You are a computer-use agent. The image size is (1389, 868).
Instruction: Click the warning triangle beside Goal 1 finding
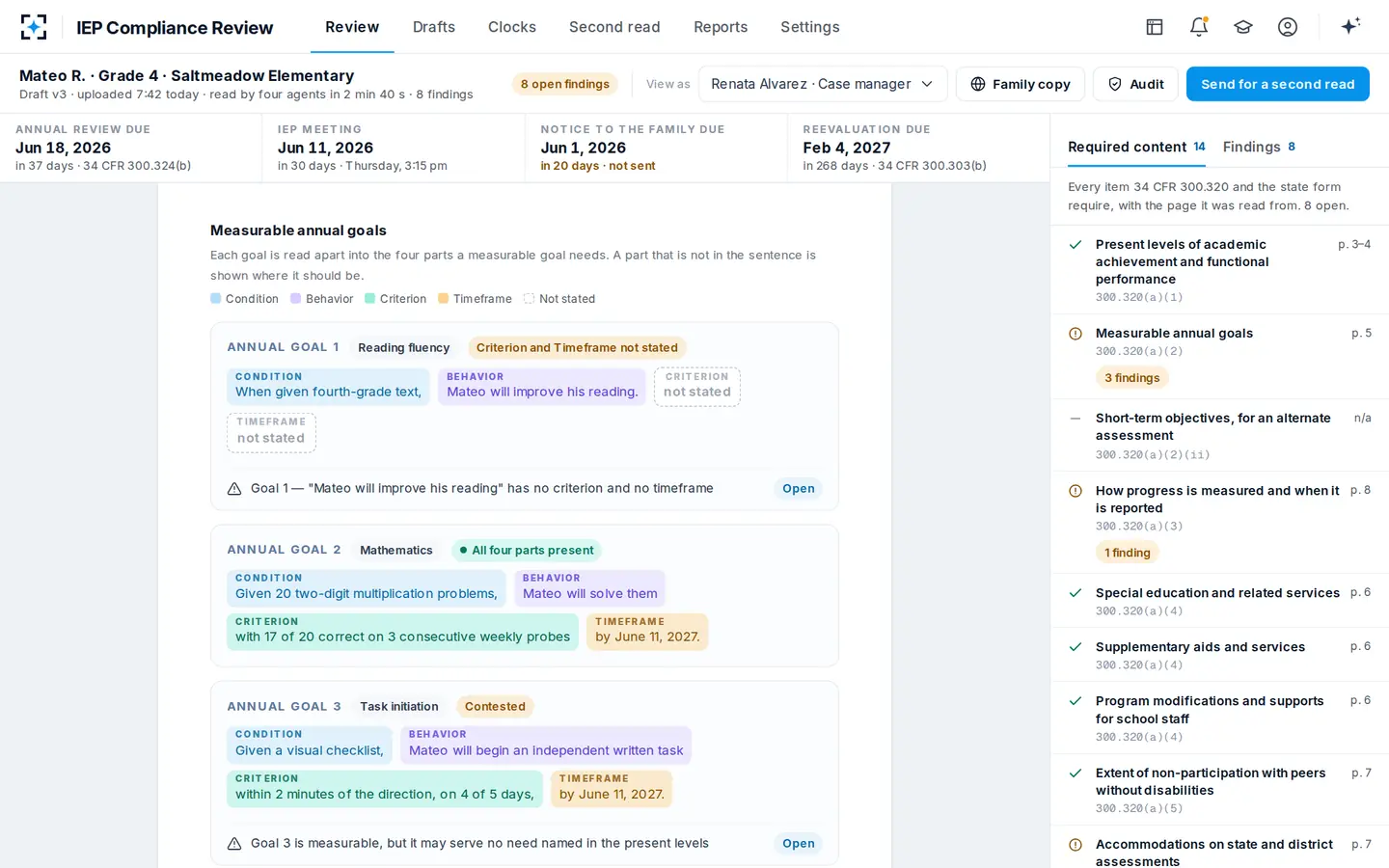[x=234, y=489]
